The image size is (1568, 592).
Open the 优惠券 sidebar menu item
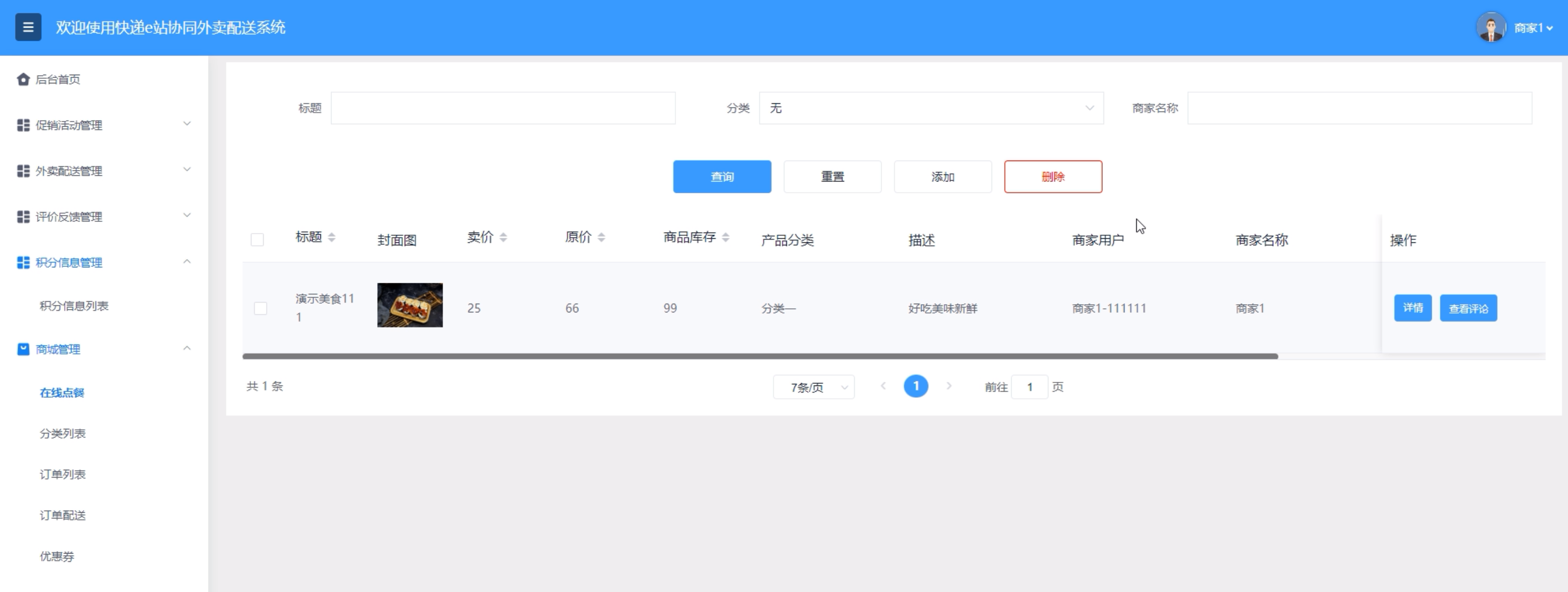click(x=57, y=556)
